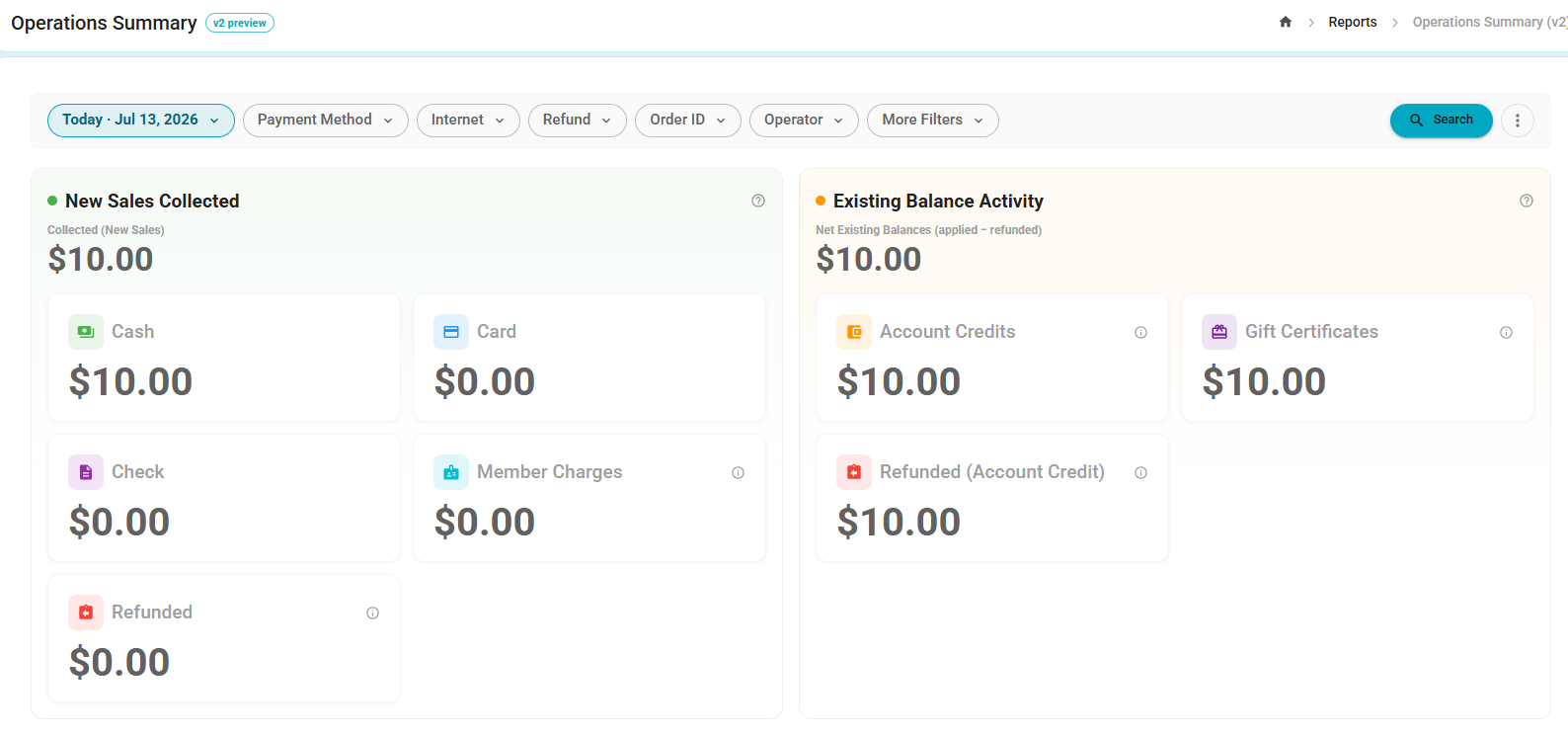Expand More Filters
This screenshot has height=735, width=1568.
click(x=933, y=121)
